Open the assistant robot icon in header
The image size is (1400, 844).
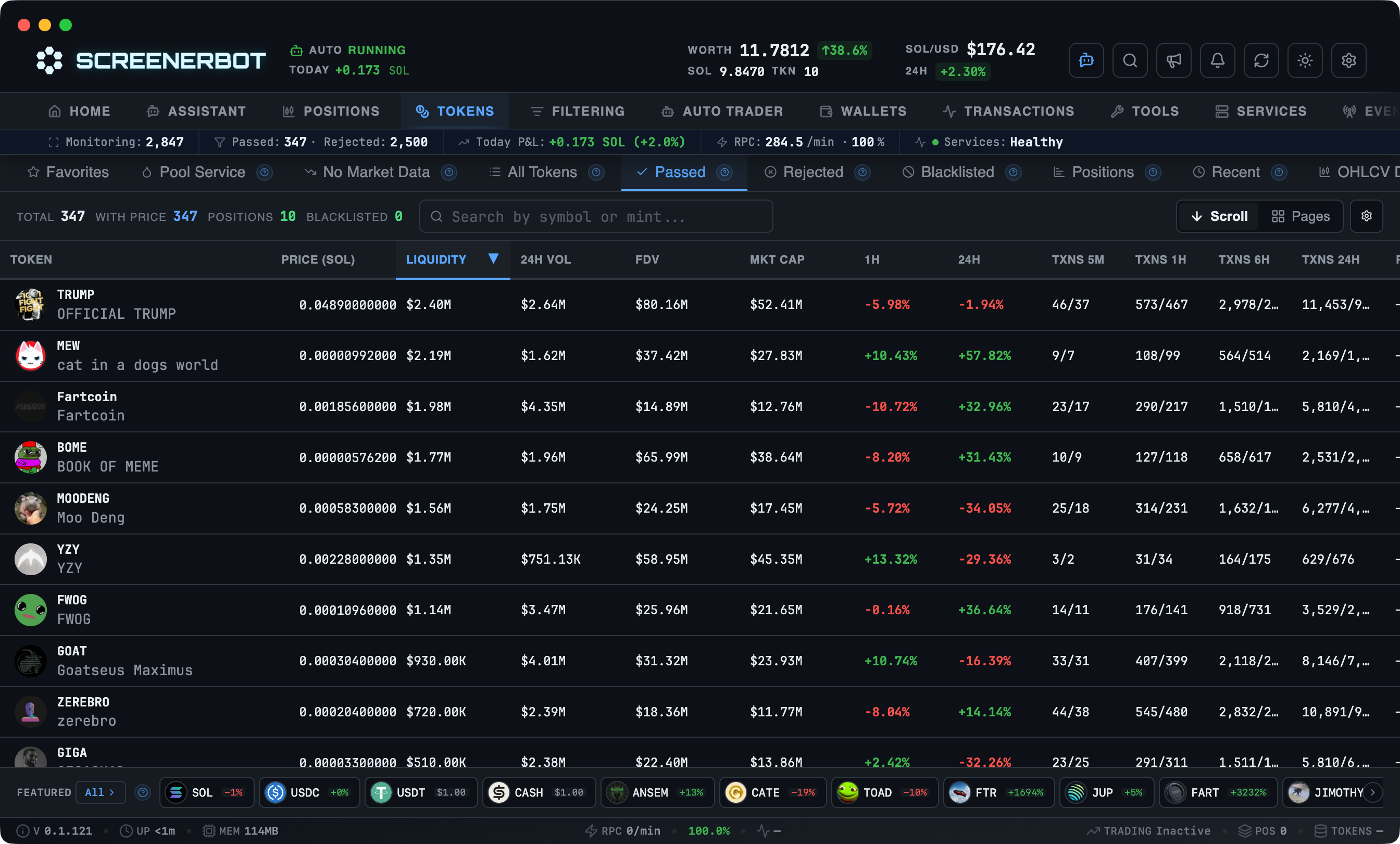pyautogui.click(x=1086, y=60)
